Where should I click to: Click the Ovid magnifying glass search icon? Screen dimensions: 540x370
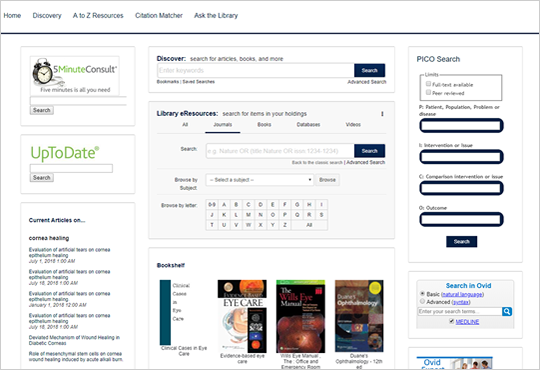coord(507,311)
